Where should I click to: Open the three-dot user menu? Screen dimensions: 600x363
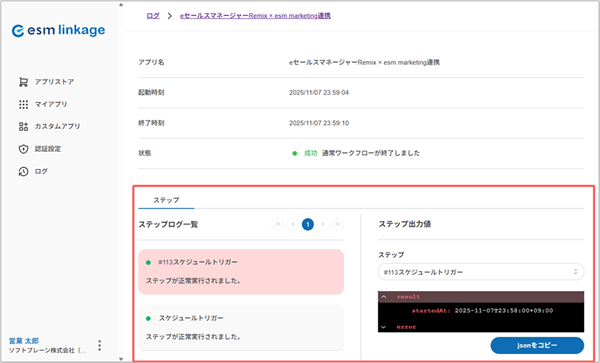pyautogui.click(x=99, y=345)
